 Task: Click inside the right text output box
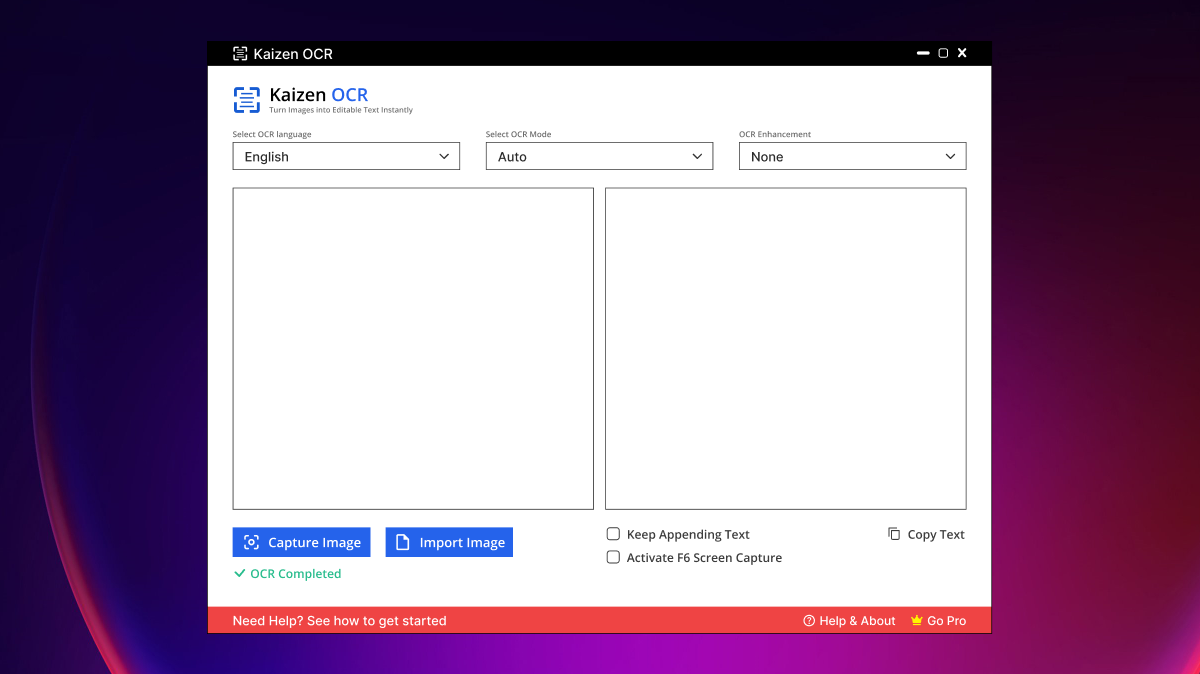pyautogui.click(x=785, y=349)
